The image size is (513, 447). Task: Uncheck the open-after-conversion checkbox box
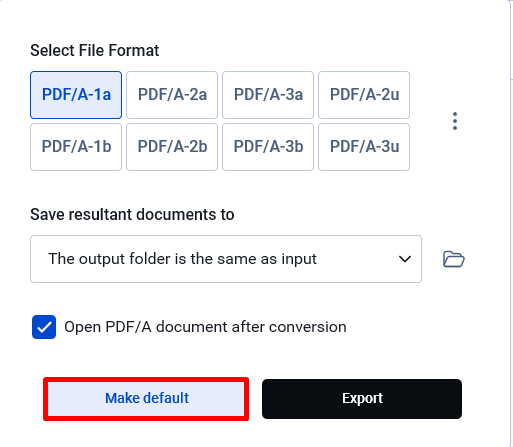tap(44, 327)
